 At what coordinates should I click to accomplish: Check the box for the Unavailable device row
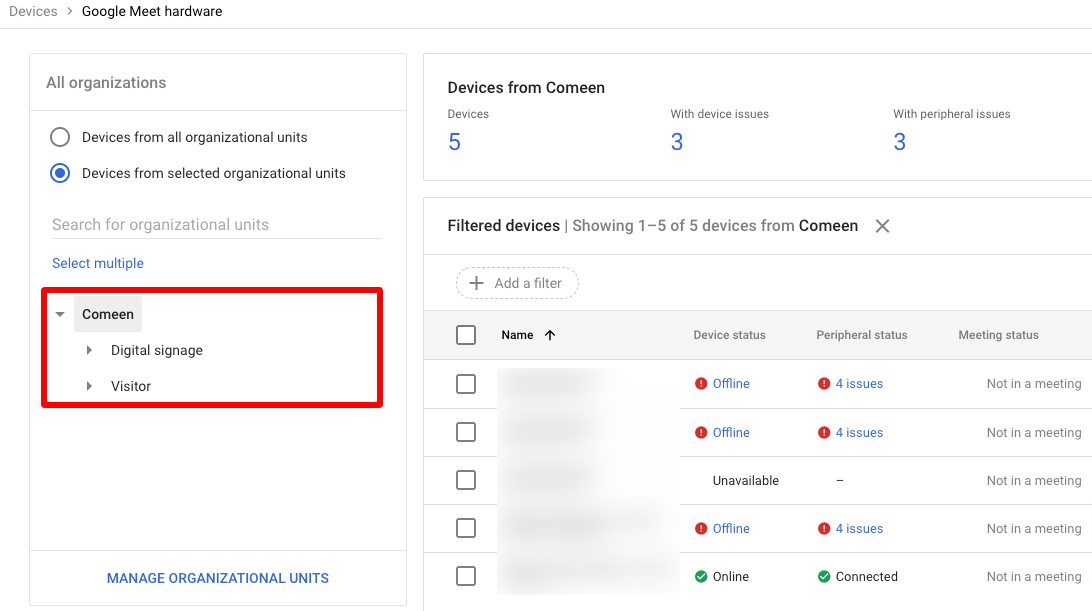(x=466, y=480)
